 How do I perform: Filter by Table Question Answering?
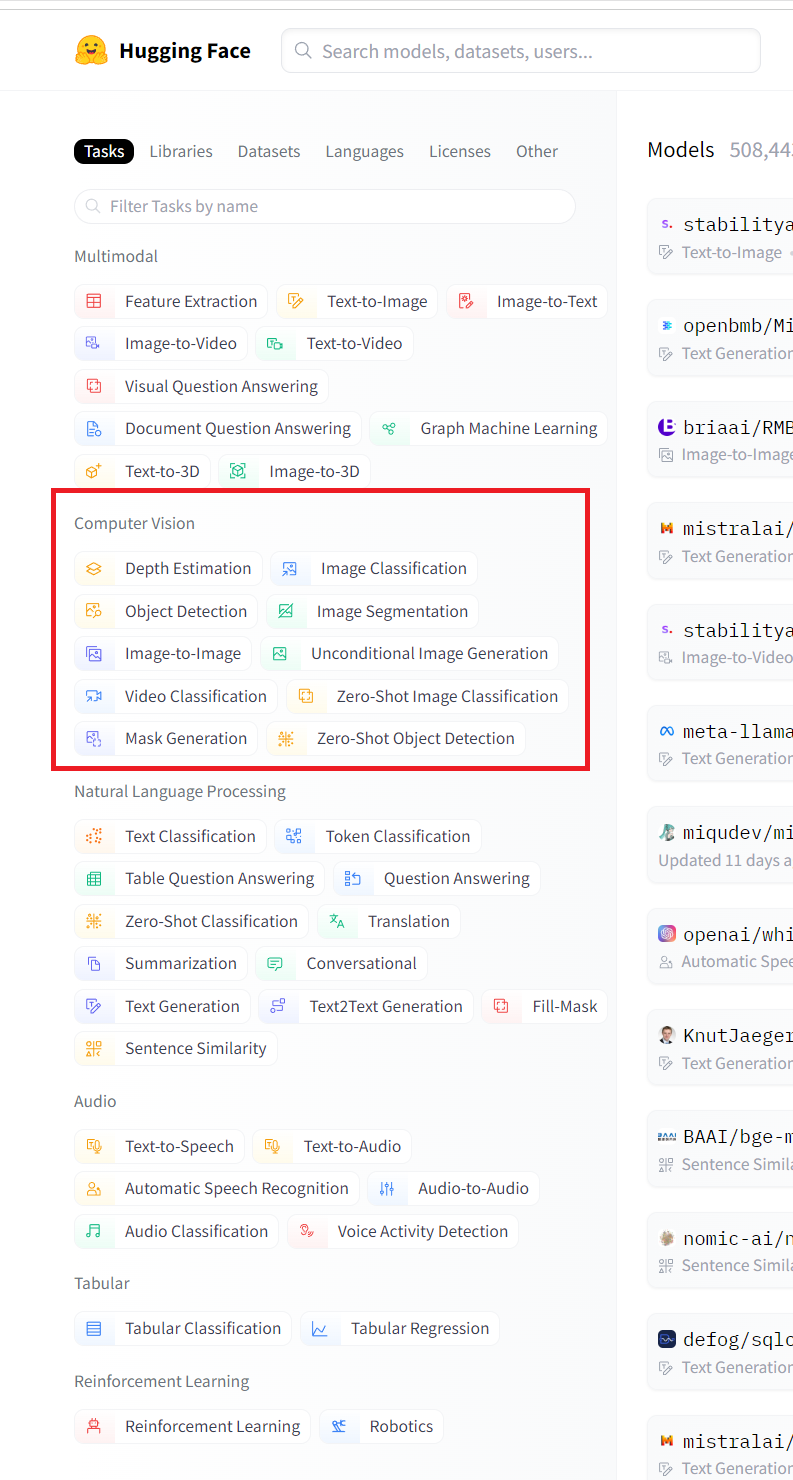[x=199, y=878]
